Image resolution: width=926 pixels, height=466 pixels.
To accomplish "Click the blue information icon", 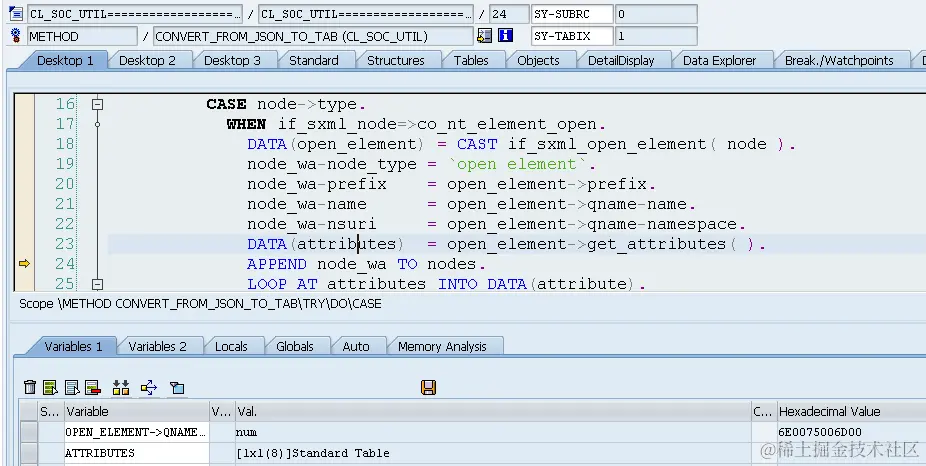I will (506, 35).
